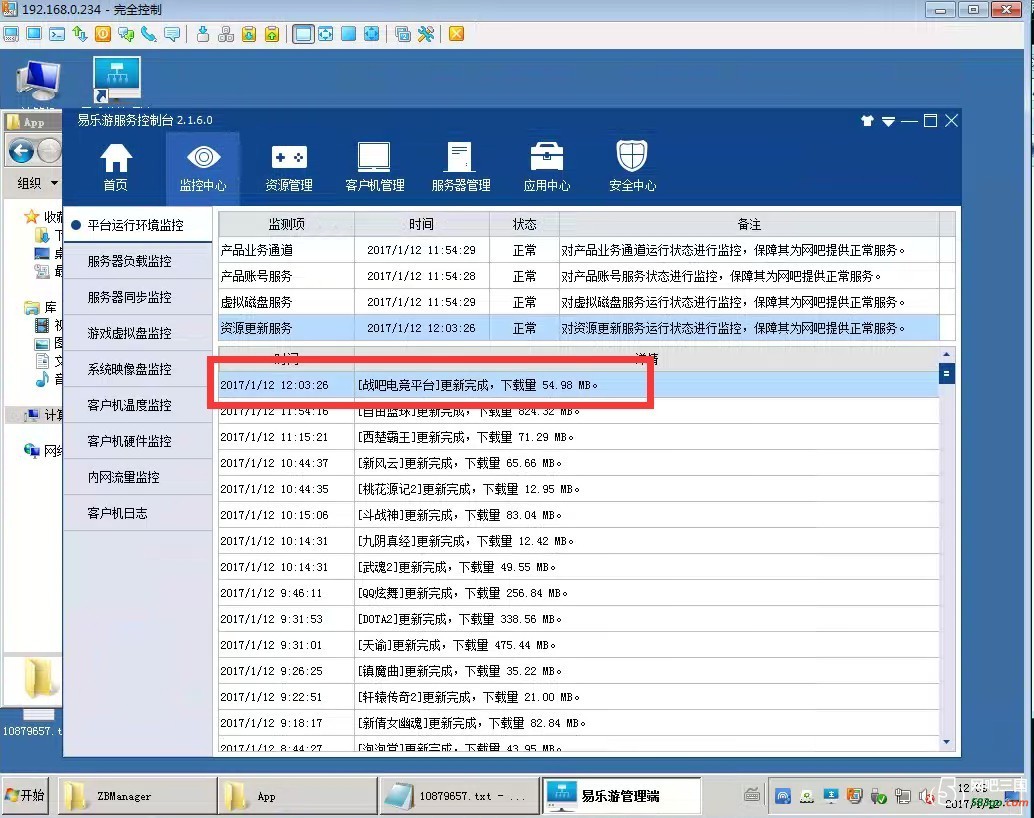Click the fit-to-window view icon
Image resolution: width=1034 pixels, height=818 pixels.
326,34
